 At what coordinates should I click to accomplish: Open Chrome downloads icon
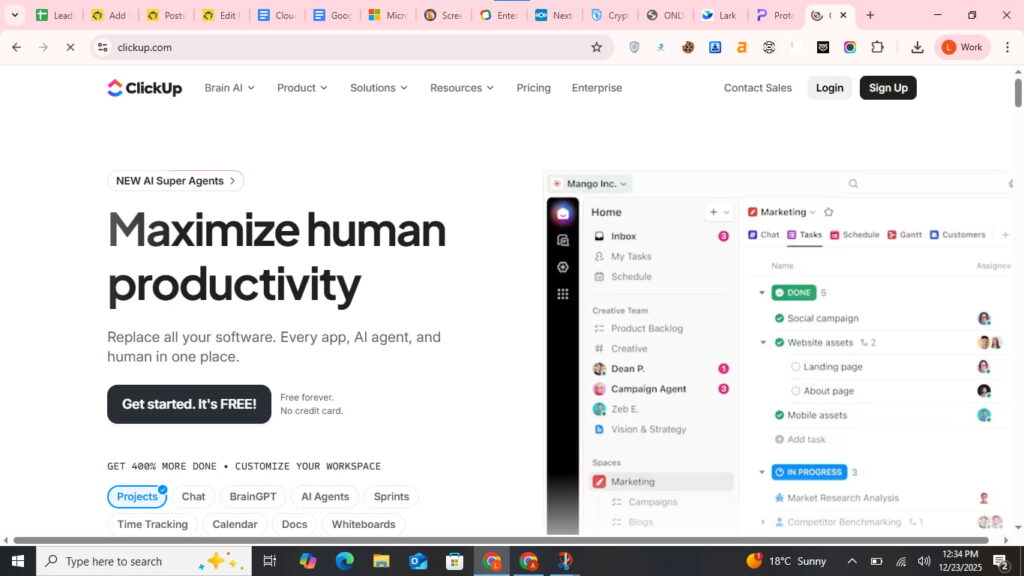(917, 47)
